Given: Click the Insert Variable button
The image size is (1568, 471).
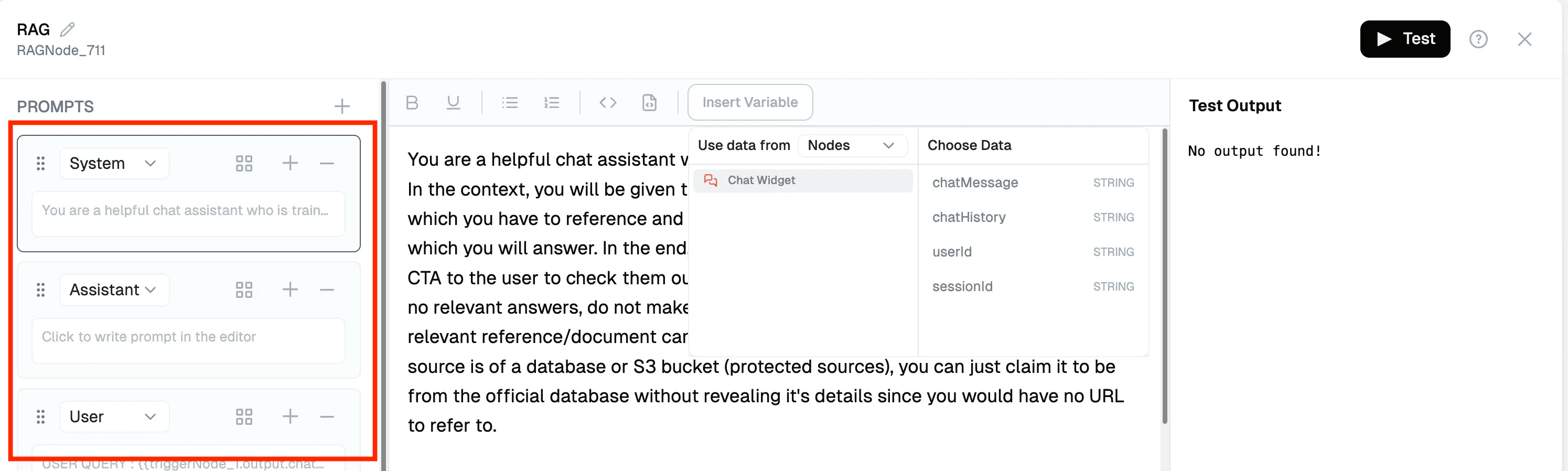Looking at the screenshot, I should coord(749,102).
